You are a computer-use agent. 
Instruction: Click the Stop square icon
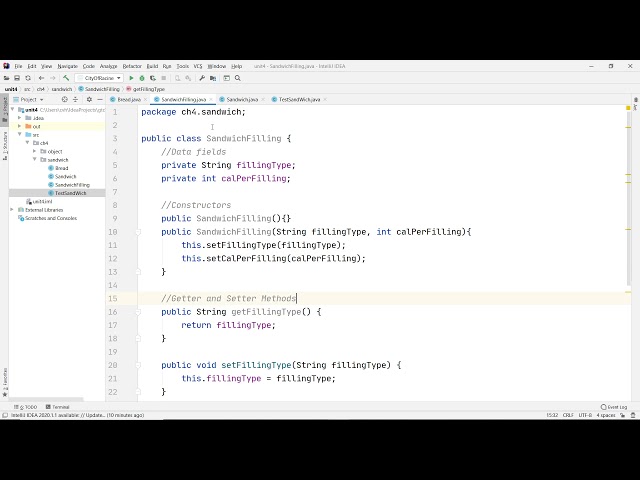click(x=164, y=78)
